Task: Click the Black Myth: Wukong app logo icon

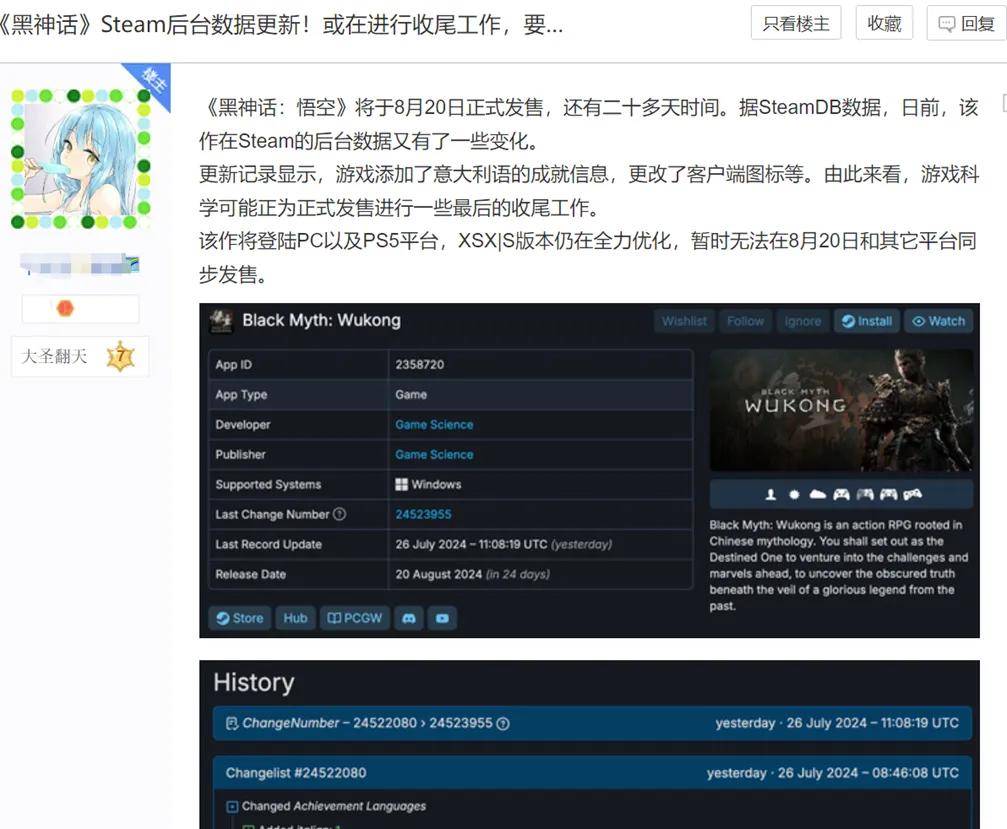Action: 222,321
